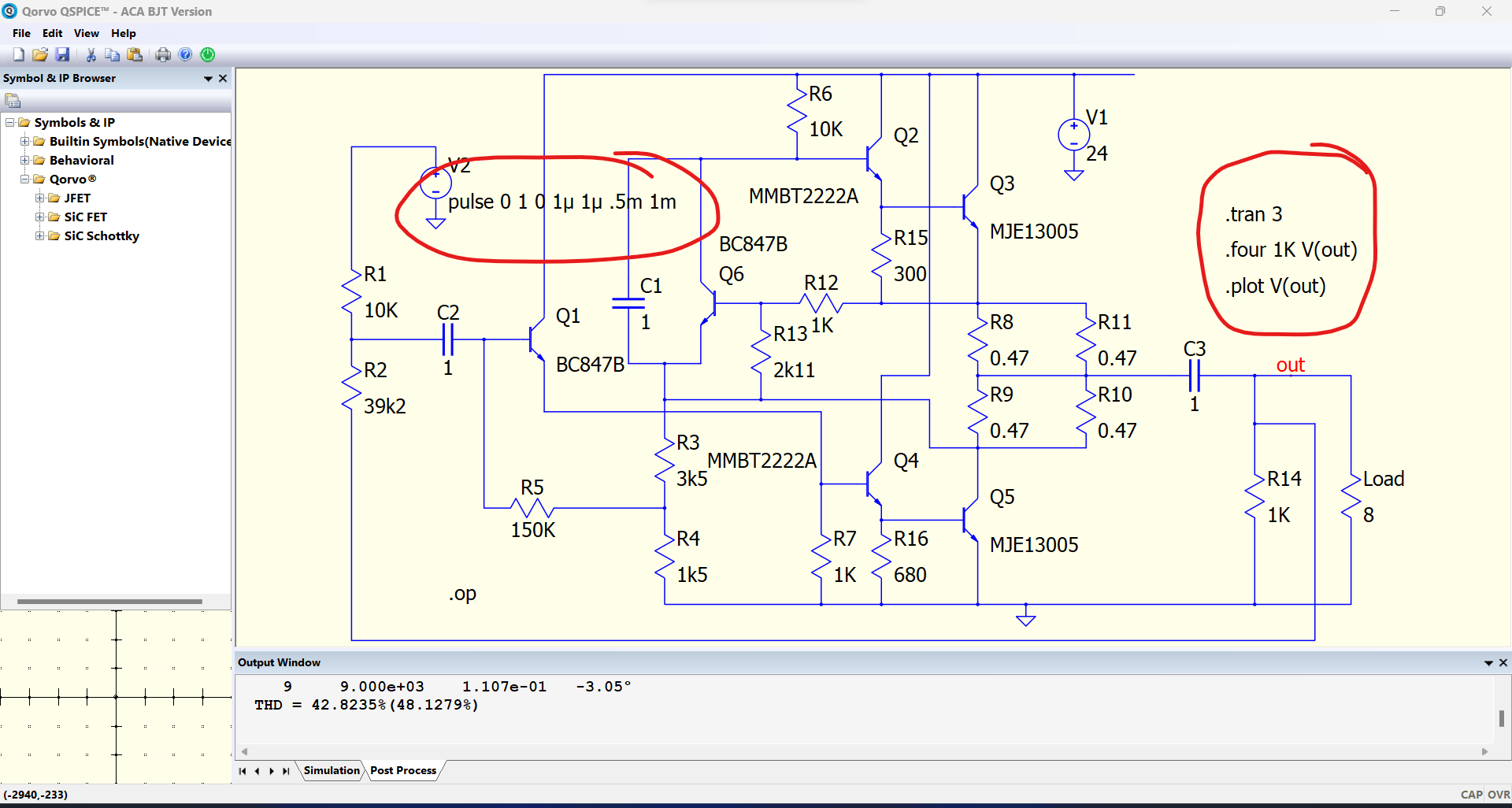Switch to the Simulation output tab
The image size is (1512, 808).
point(332,770)
